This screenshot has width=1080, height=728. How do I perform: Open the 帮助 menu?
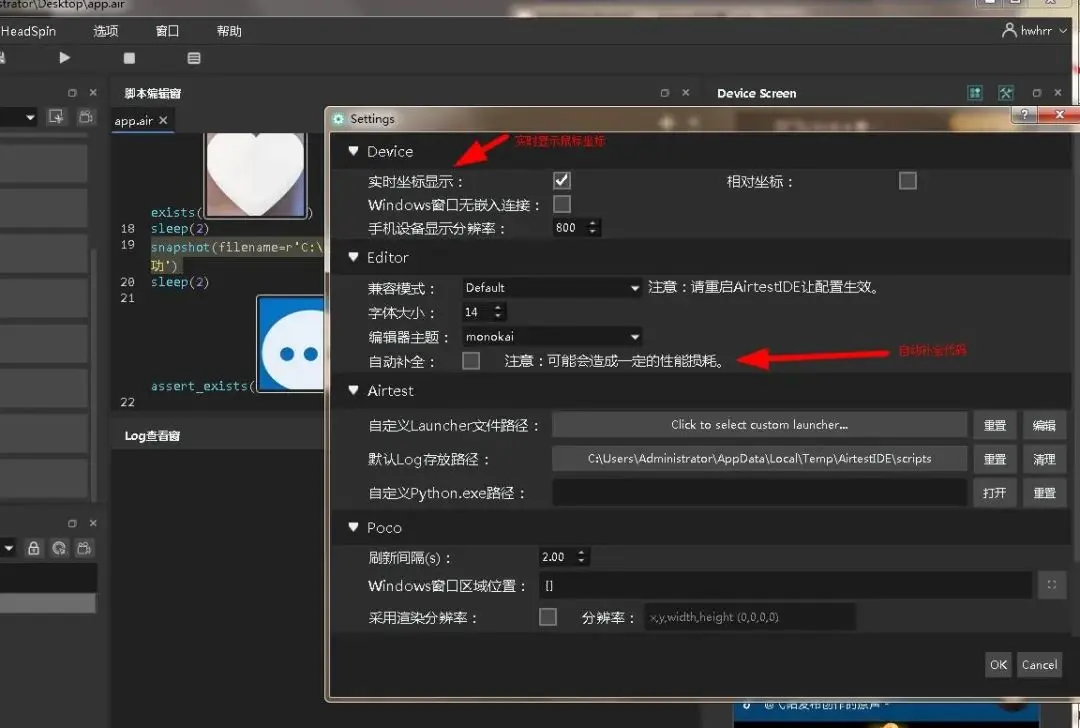(x=229, y=31)
